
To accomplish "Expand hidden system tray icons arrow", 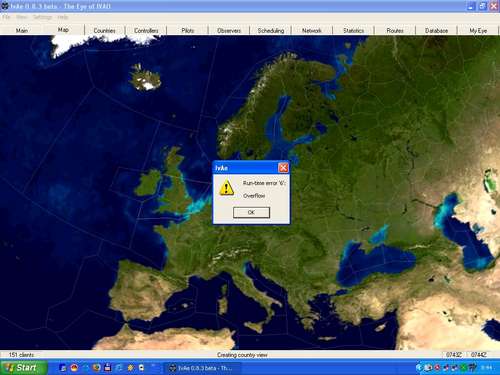I will pyautogui.click(x=419, y=368).
